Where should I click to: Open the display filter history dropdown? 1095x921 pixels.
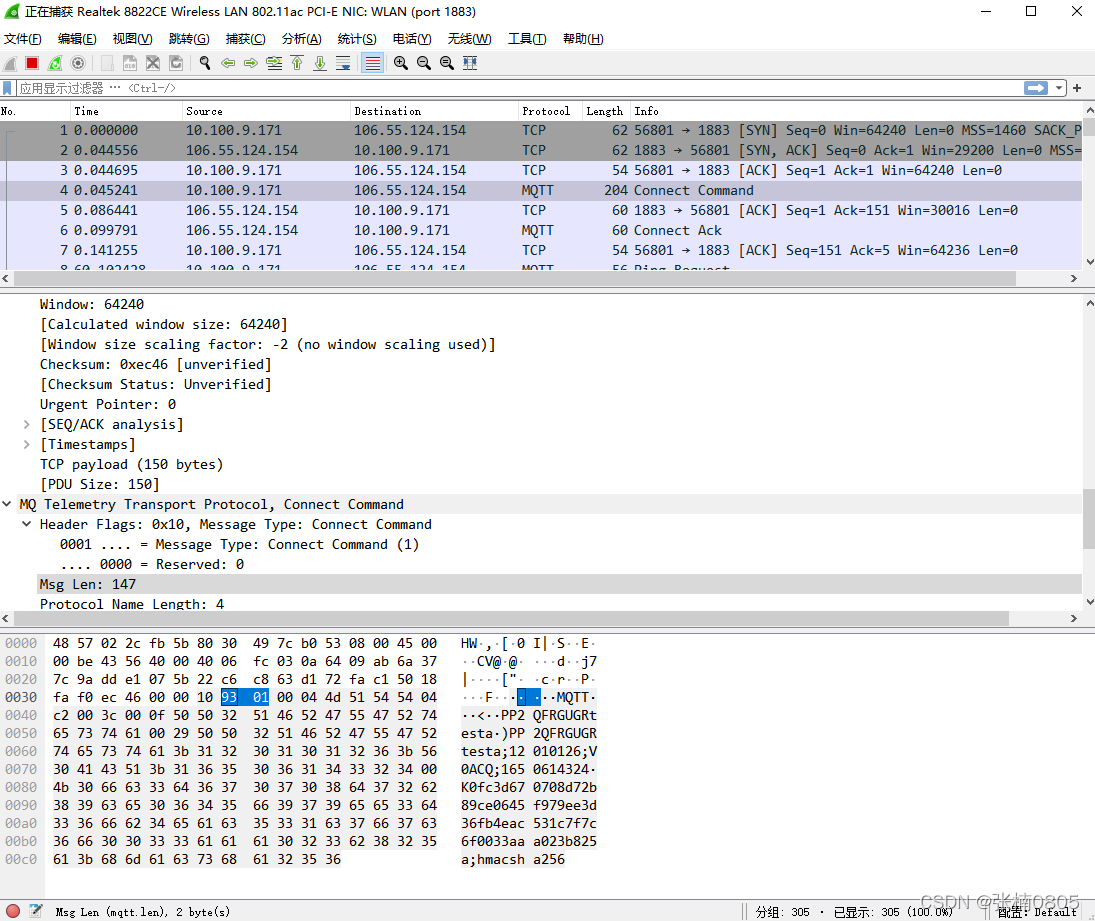point(1060,88)
